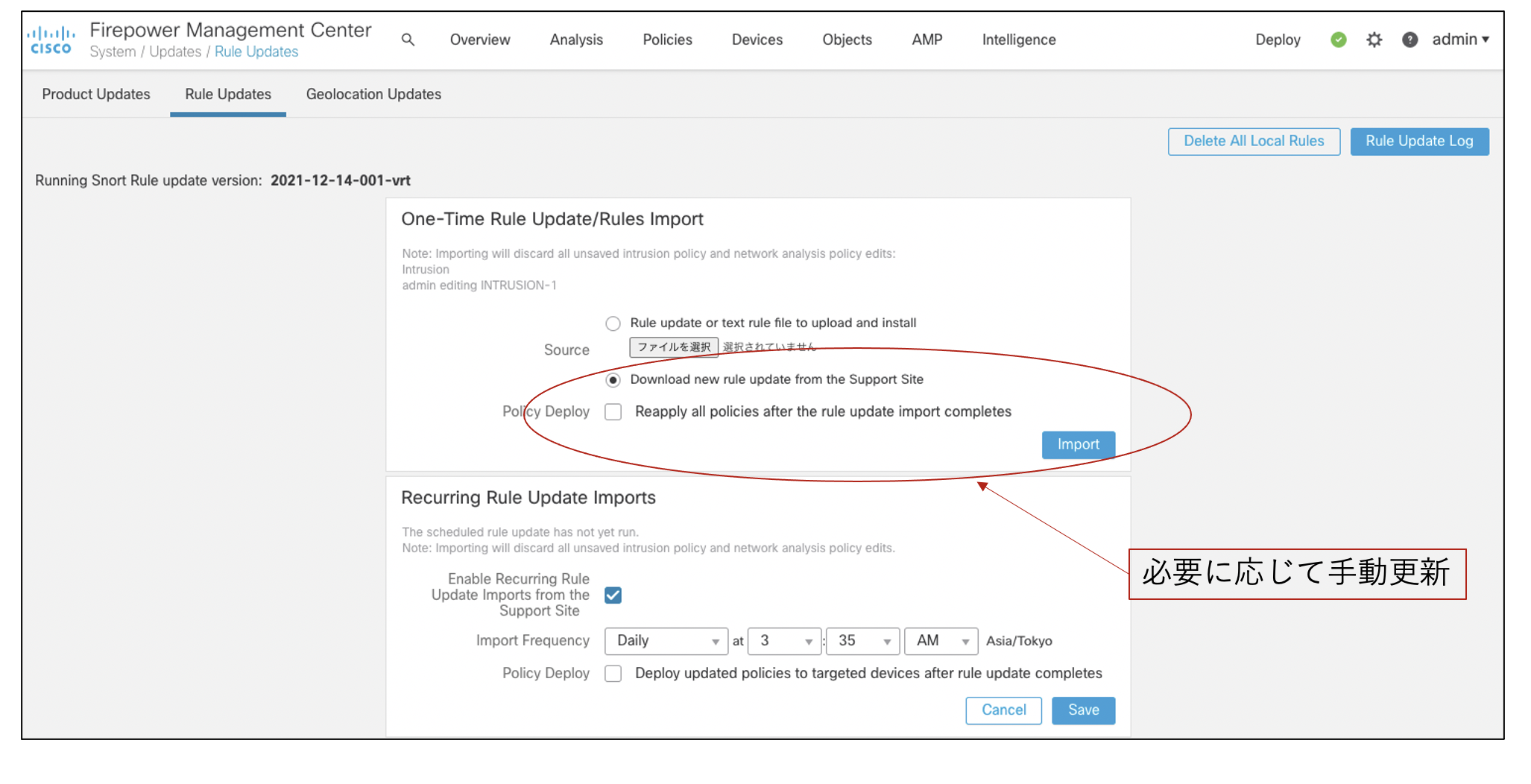The width and height of the screenshot is (1531, 784).
Task: Enable Deploy updated policies checkbox
Action: 613,674
